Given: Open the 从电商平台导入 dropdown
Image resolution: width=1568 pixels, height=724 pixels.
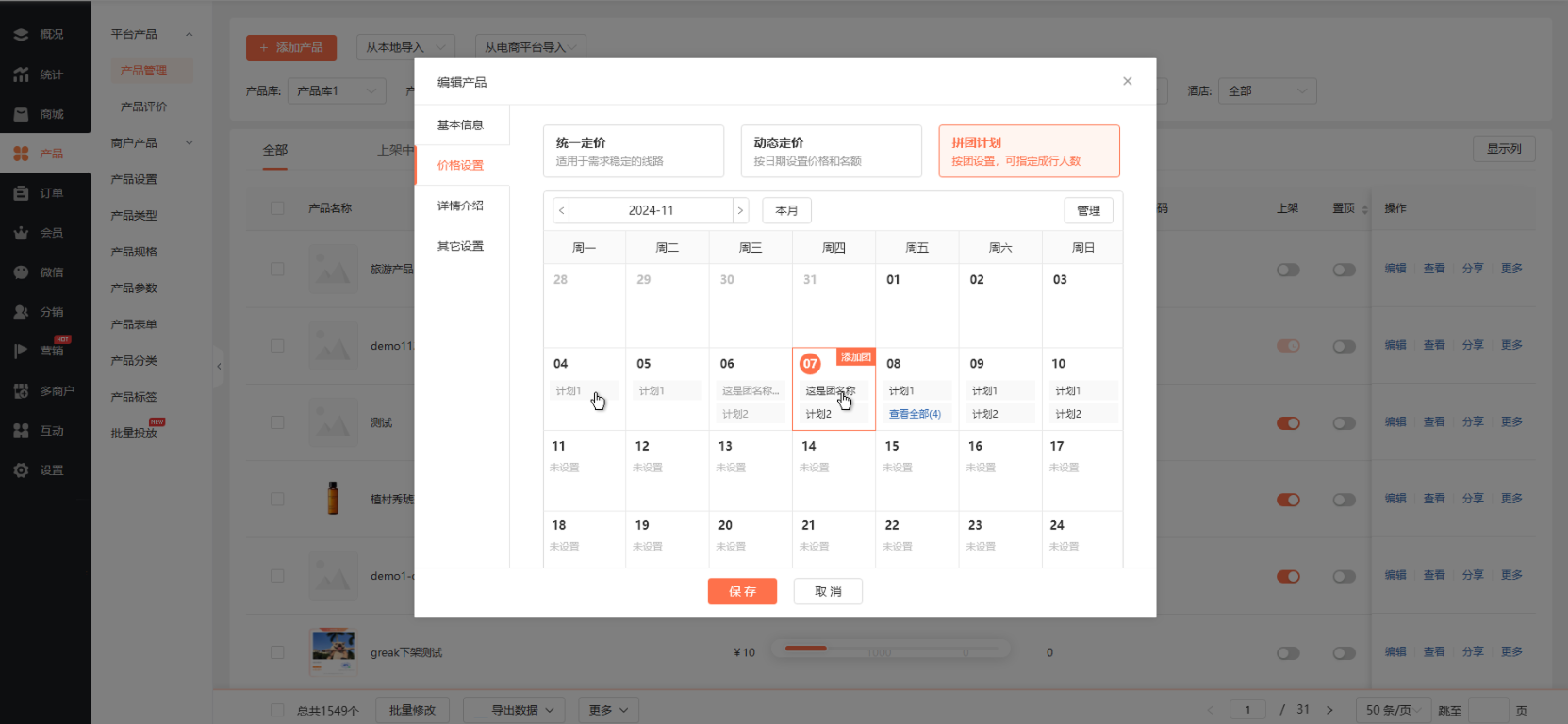Looking at the screenshot, I should pyautogui.click(x=531, y=47).
